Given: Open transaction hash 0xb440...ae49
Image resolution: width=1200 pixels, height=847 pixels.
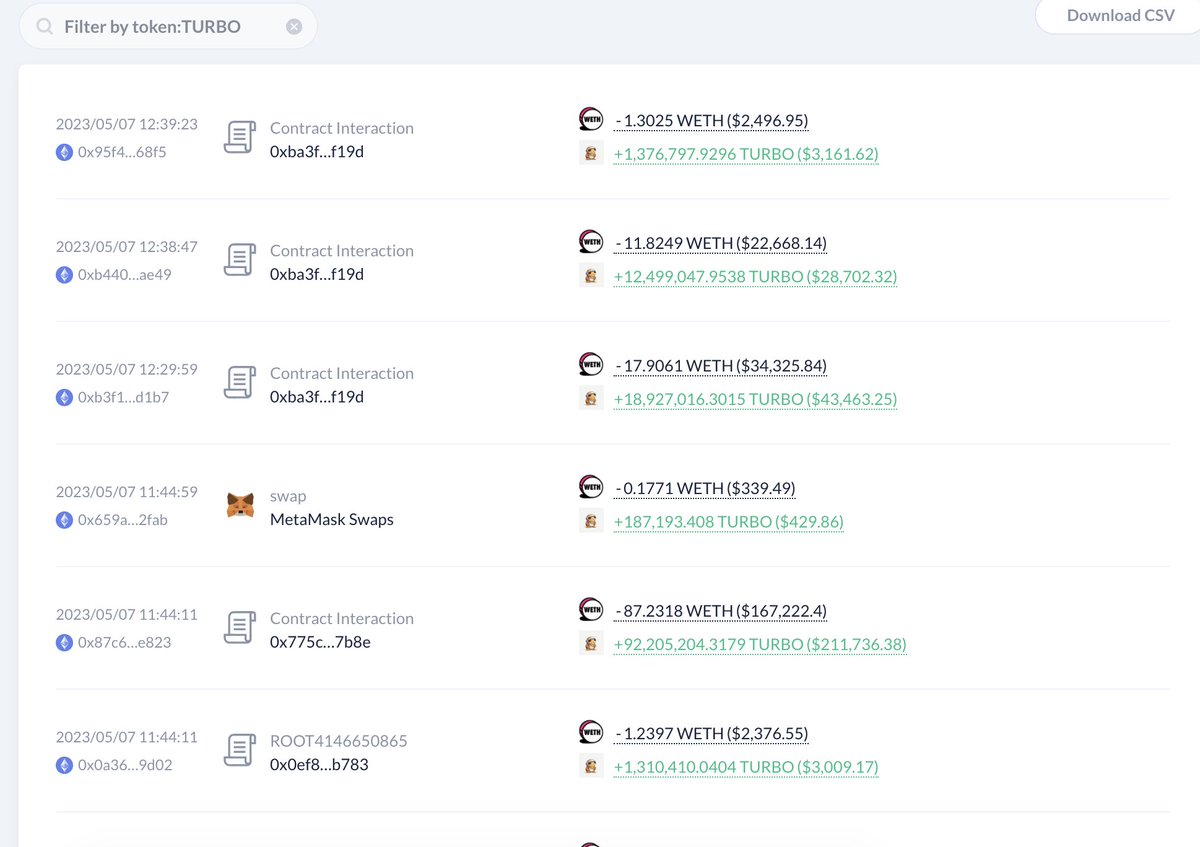Looking at the screenshot, I should tap(124, 274).
